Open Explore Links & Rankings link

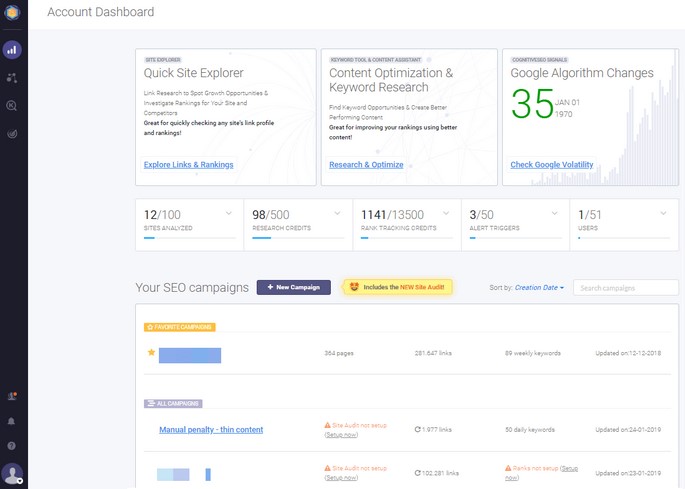tap(189, 165)
